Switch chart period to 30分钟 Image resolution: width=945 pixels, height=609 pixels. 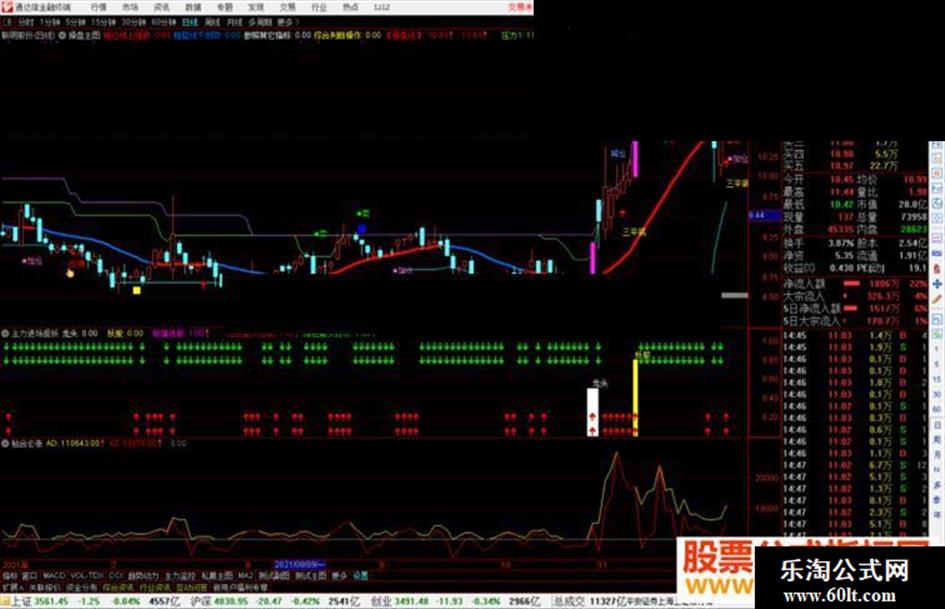pos(134,22)
